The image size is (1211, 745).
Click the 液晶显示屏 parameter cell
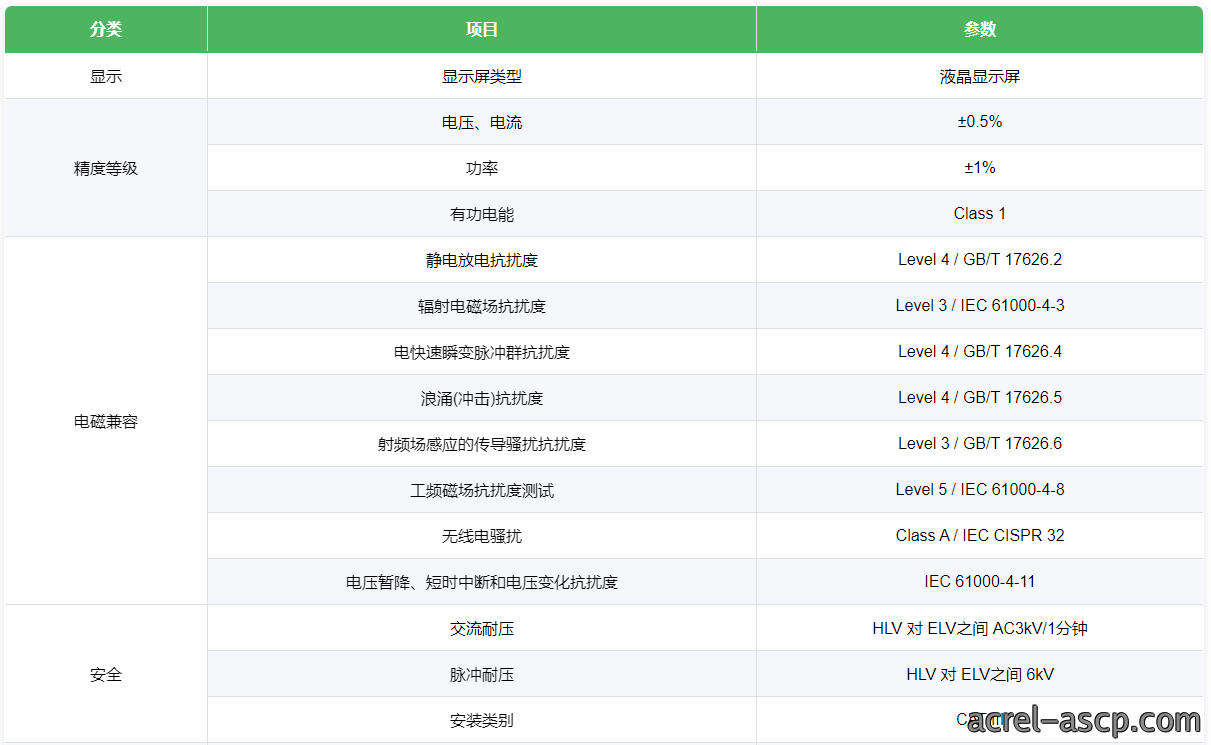(980, 76)
